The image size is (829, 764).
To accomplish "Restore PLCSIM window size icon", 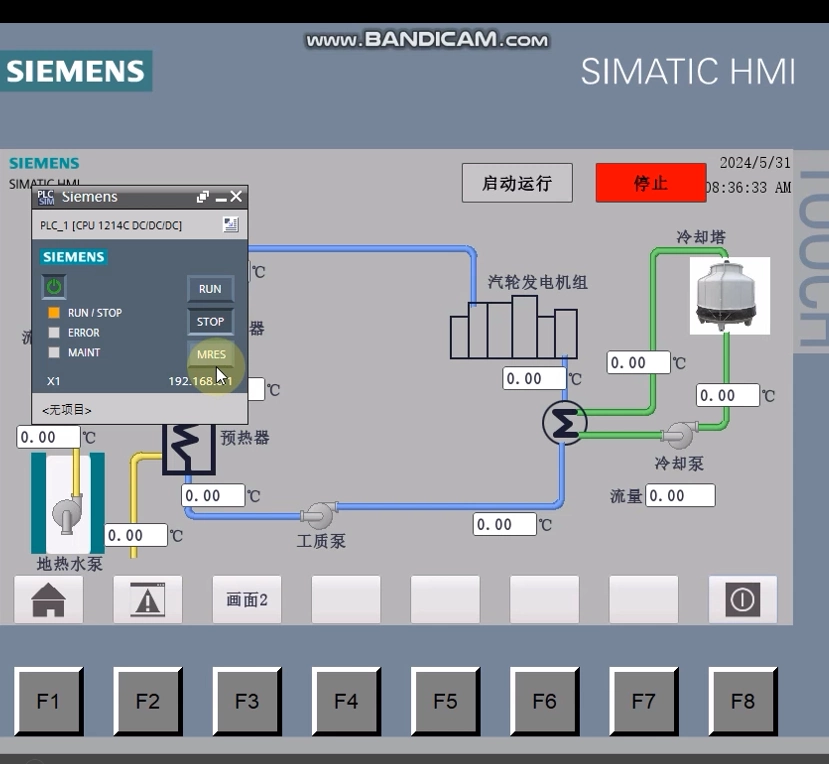I will (202, 197).
